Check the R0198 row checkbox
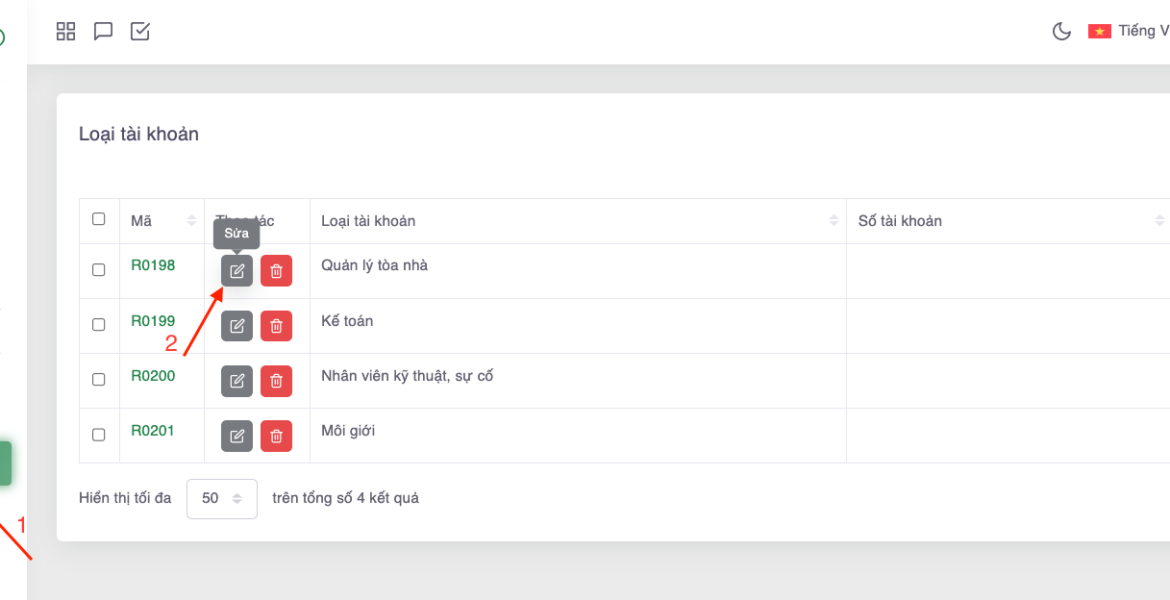Viewport: 1170px width, 600px height. 98,270
